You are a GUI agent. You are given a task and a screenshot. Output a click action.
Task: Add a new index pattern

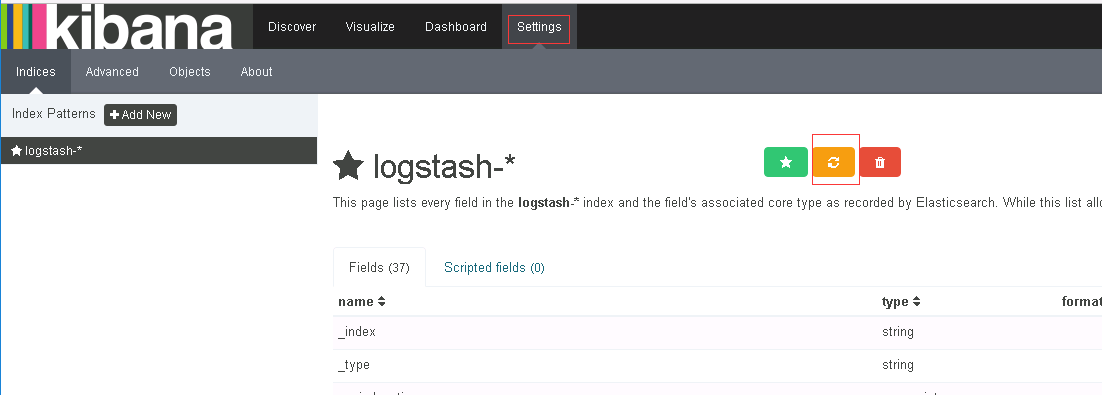coord(141,115)
